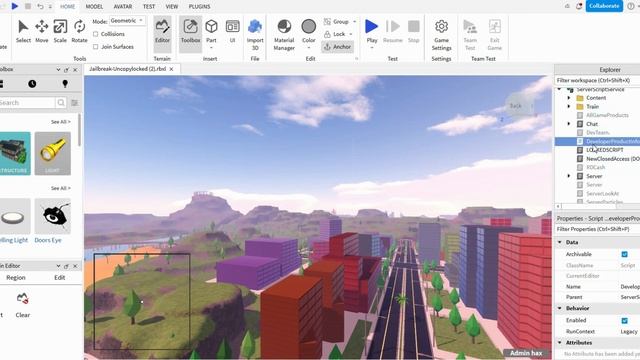Expand the Content folder
The image size is (640, 360).
click(x=569, y=98)
